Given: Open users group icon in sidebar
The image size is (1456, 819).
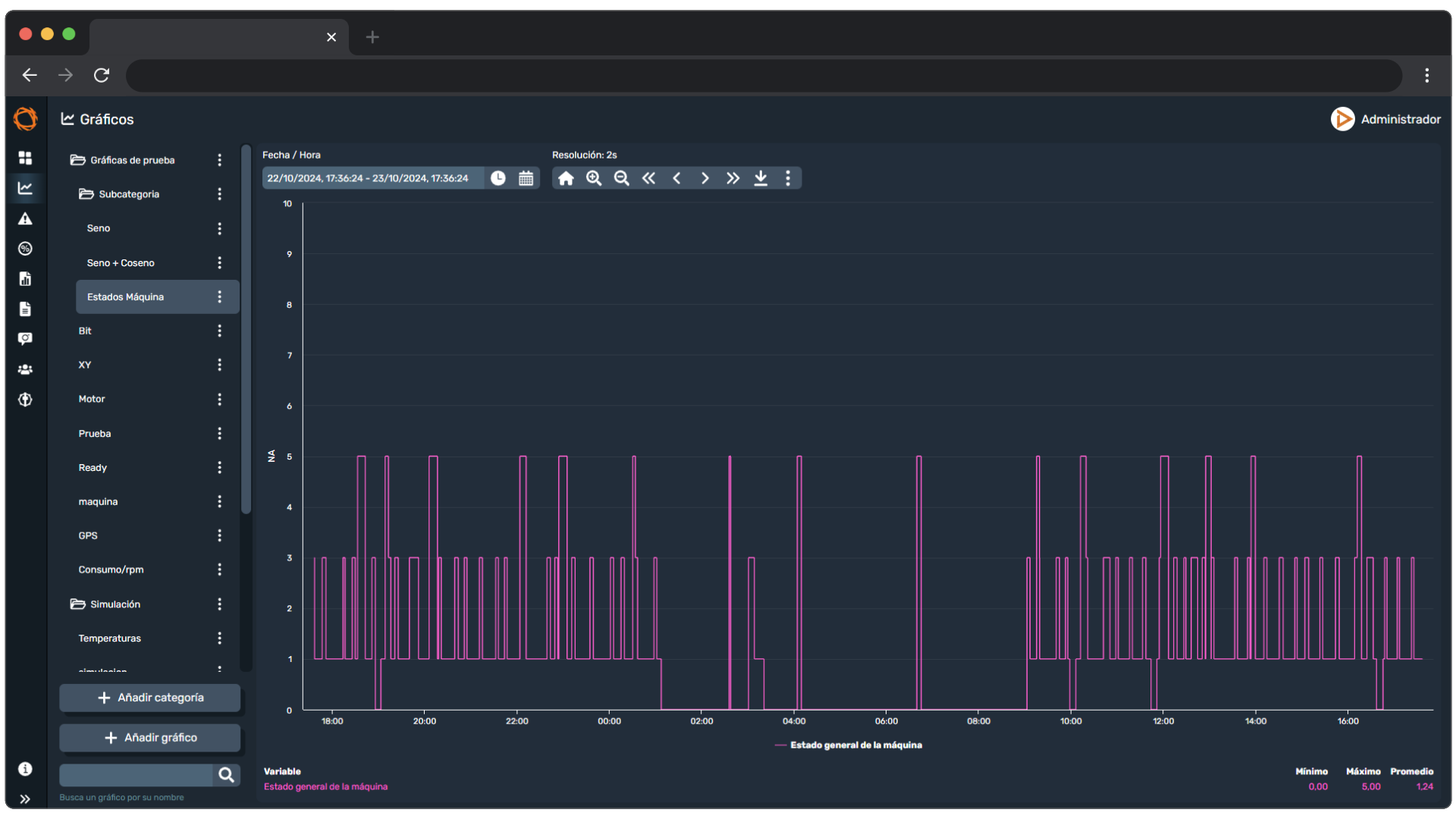Looking at the screenshot, I should (25, 369).
